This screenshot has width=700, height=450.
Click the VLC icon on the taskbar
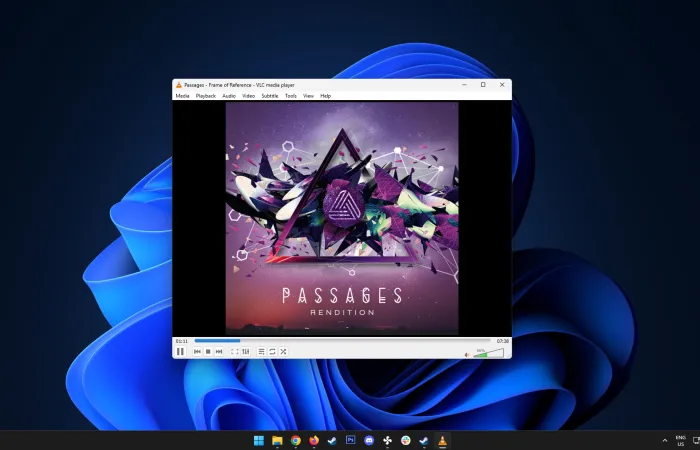442,441
